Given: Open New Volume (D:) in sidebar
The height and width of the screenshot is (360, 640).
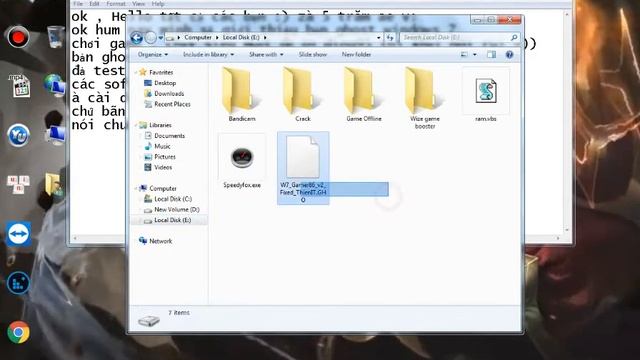Looking at the screenshot, I should click(177, 209).
